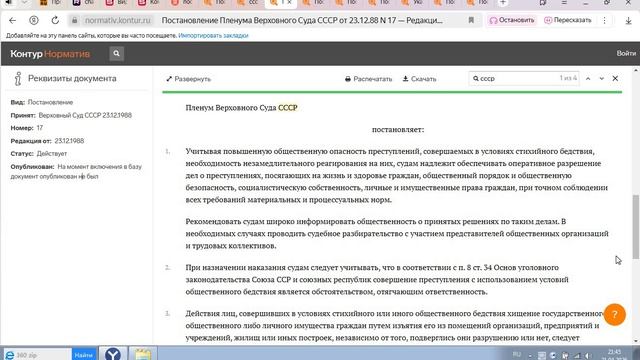This screenshot has width=640, height=360.
Task: Click the padlock site security icon
Action: [74, 20]
